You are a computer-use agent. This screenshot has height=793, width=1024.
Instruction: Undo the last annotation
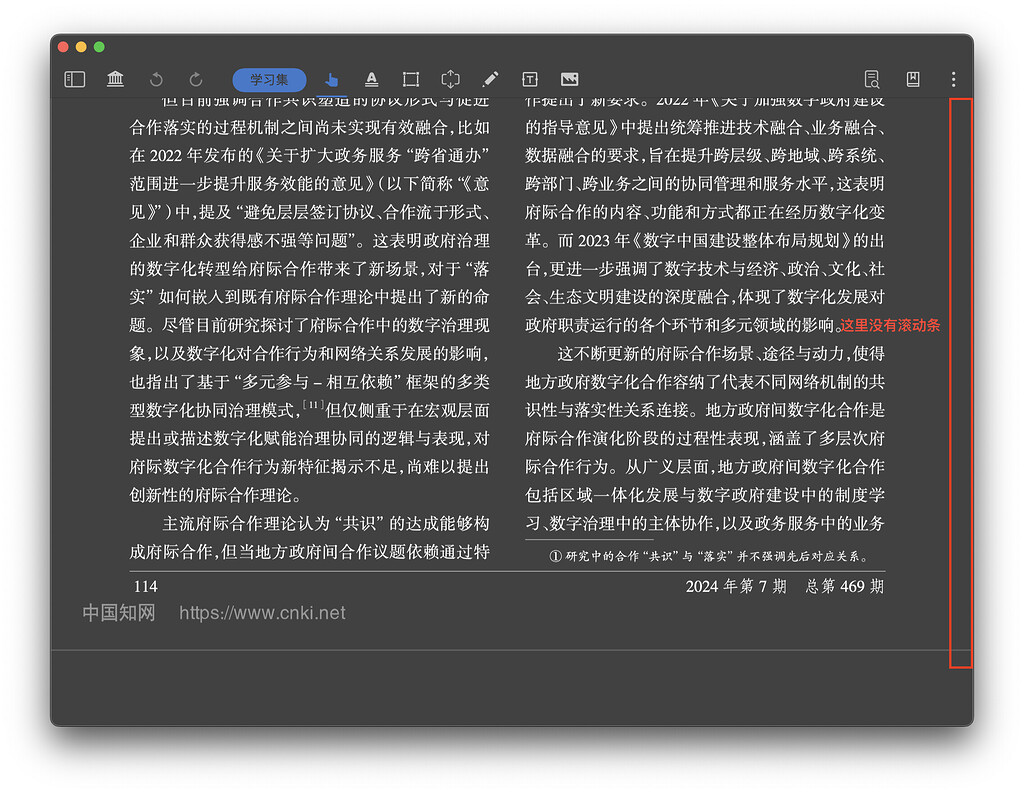[157, 79]
